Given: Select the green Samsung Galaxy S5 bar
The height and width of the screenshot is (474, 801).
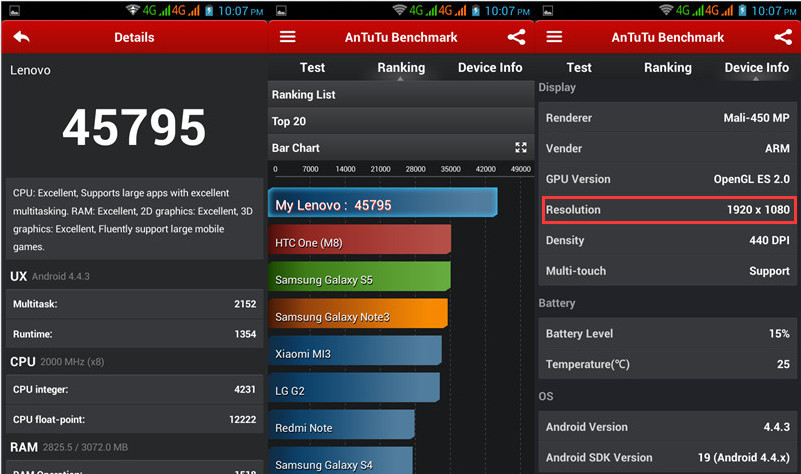Looking at the screenshot, I should [360, 280].
